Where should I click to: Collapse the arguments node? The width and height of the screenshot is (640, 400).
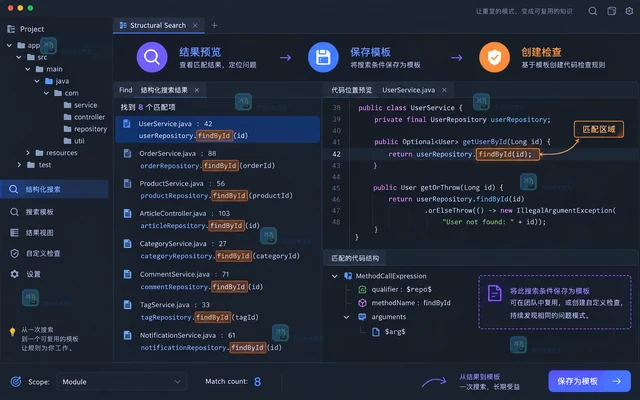coord(346,317)
